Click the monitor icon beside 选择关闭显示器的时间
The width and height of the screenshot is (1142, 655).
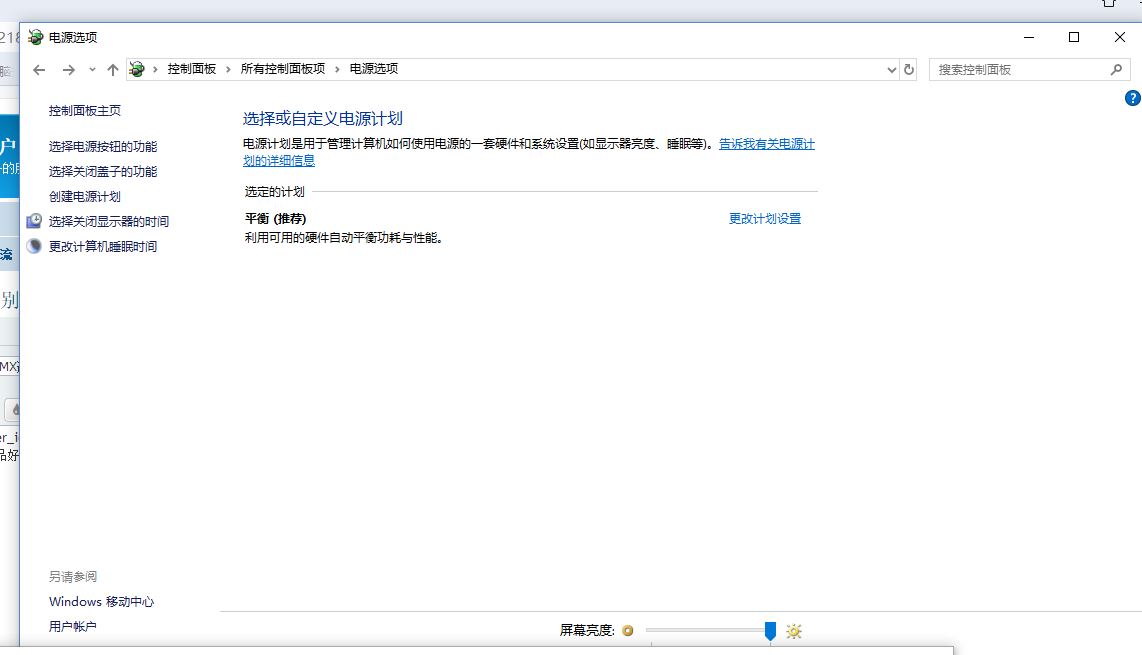(34, 221)
